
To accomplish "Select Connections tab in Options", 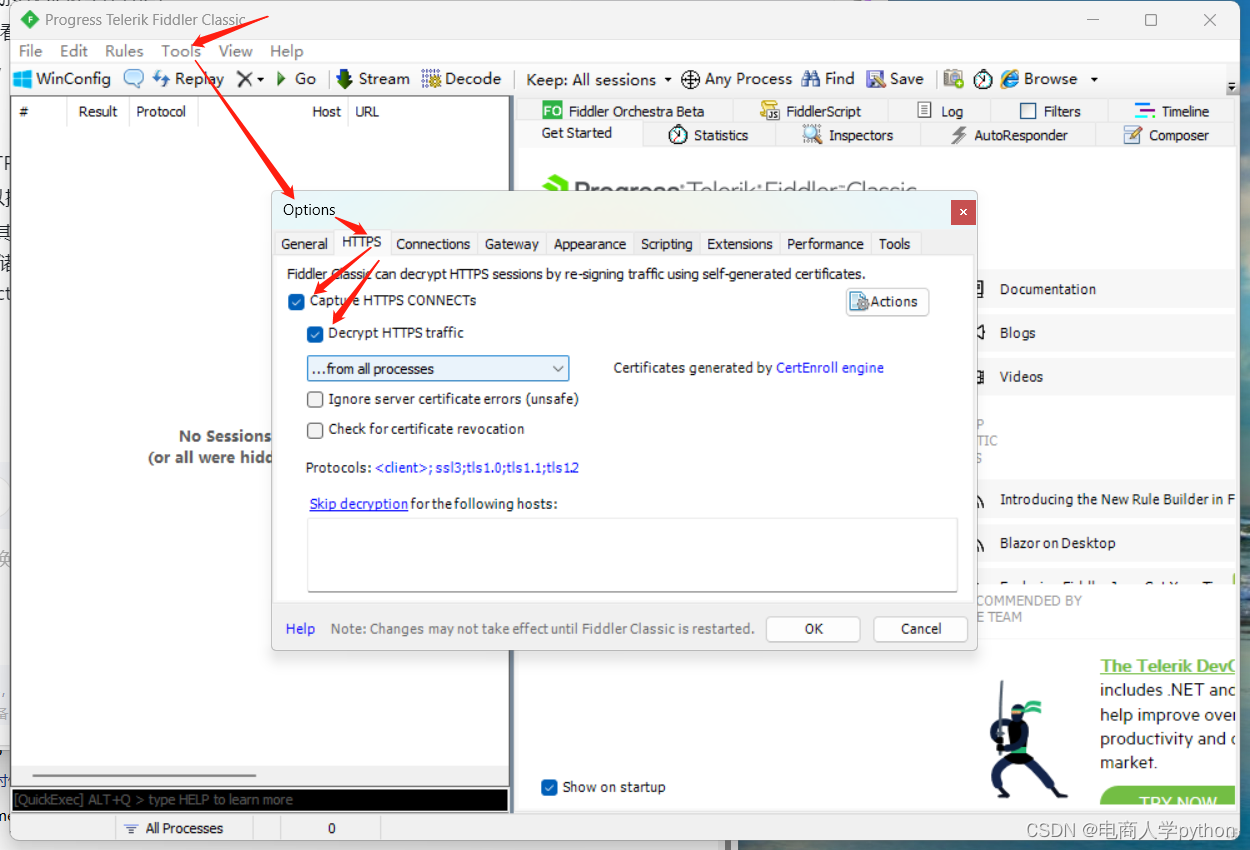I will (x=433, y=244).
